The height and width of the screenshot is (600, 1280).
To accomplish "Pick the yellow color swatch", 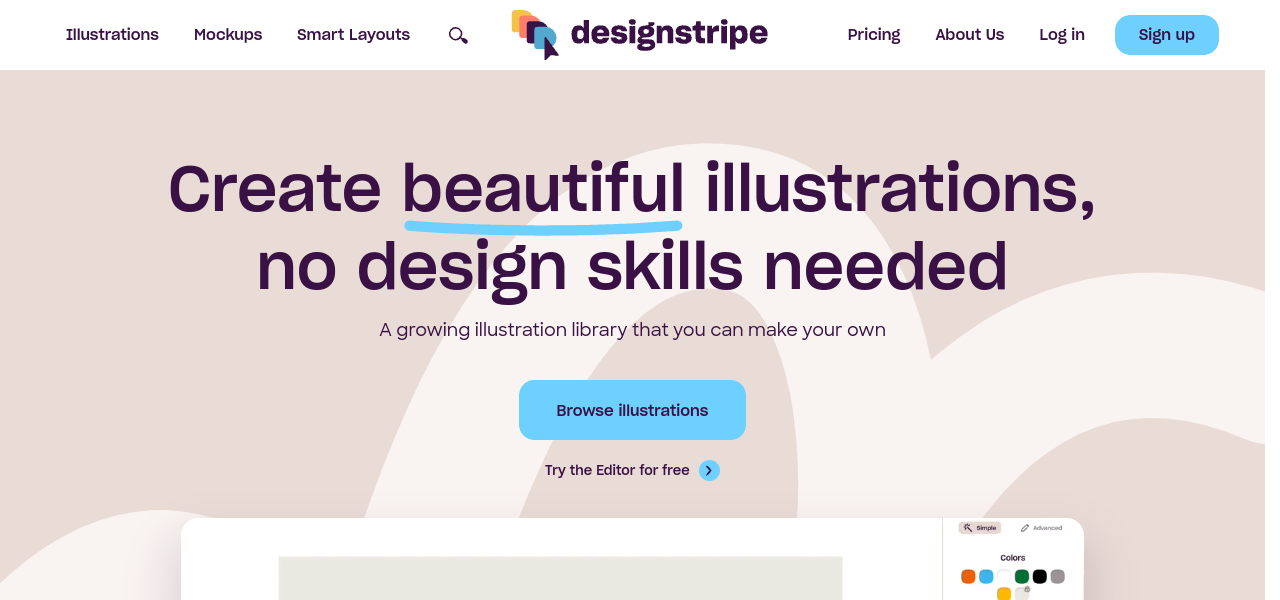I will [x=1004, y=594].
